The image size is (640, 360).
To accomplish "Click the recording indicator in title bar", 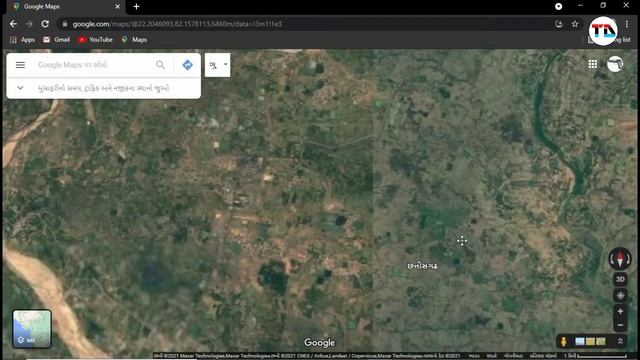I will point(558,6).
